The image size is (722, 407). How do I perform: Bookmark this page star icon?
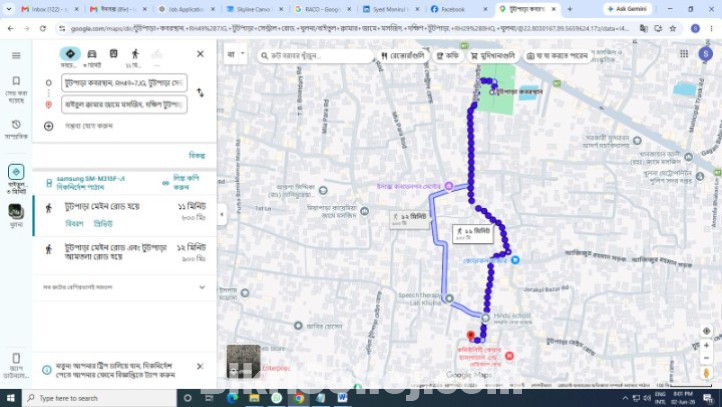coord(673,29)
